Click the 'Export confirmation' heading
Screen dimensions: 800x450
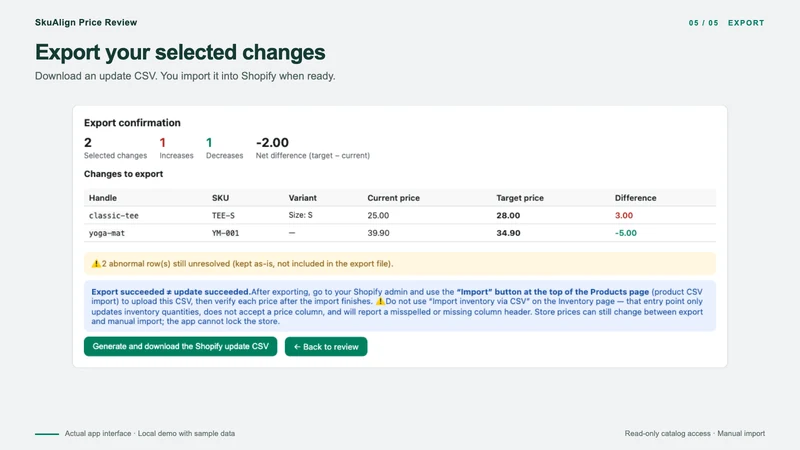(132, 123)
